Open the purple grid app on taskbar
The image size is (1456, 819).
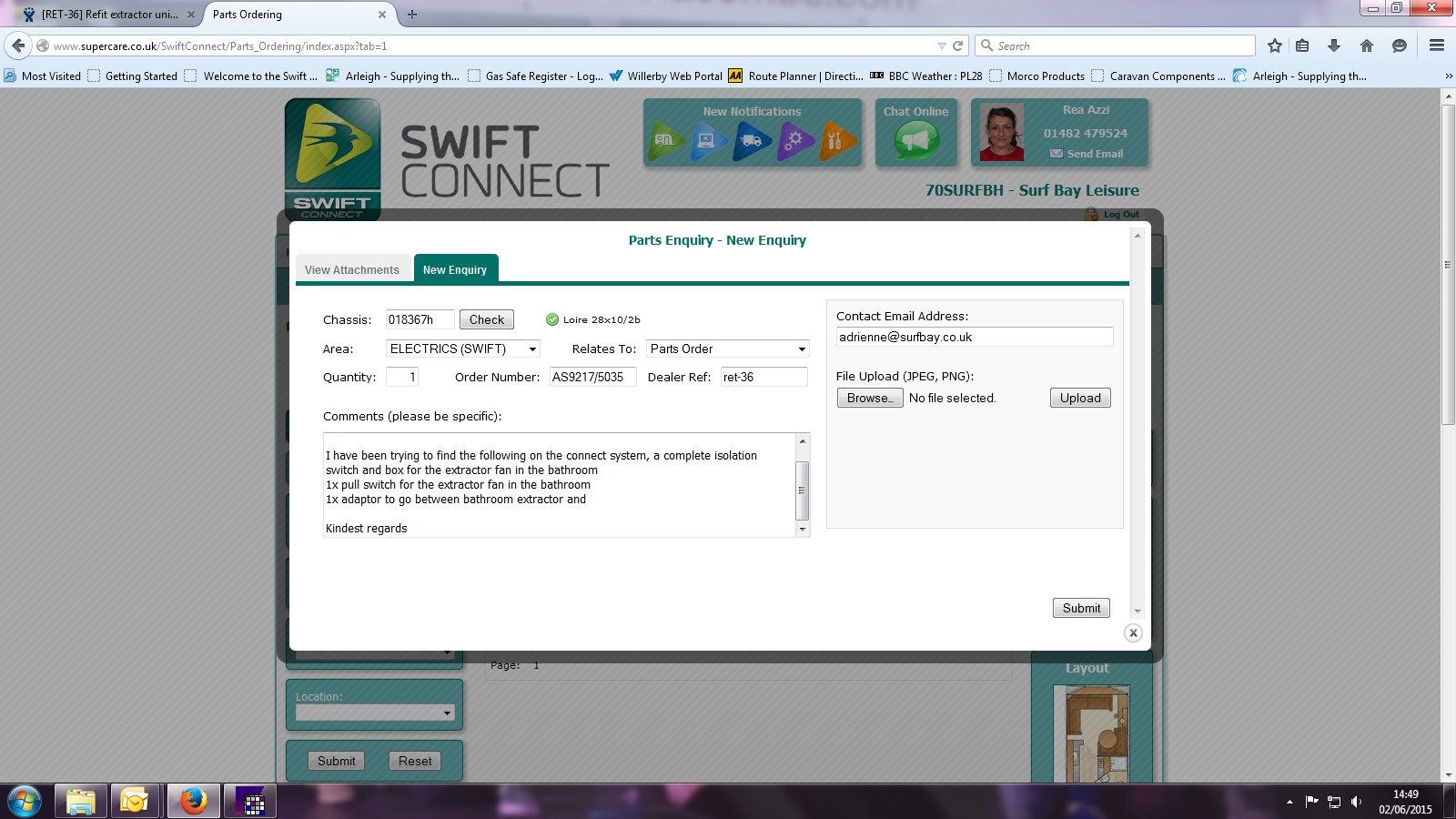[250, 802]
